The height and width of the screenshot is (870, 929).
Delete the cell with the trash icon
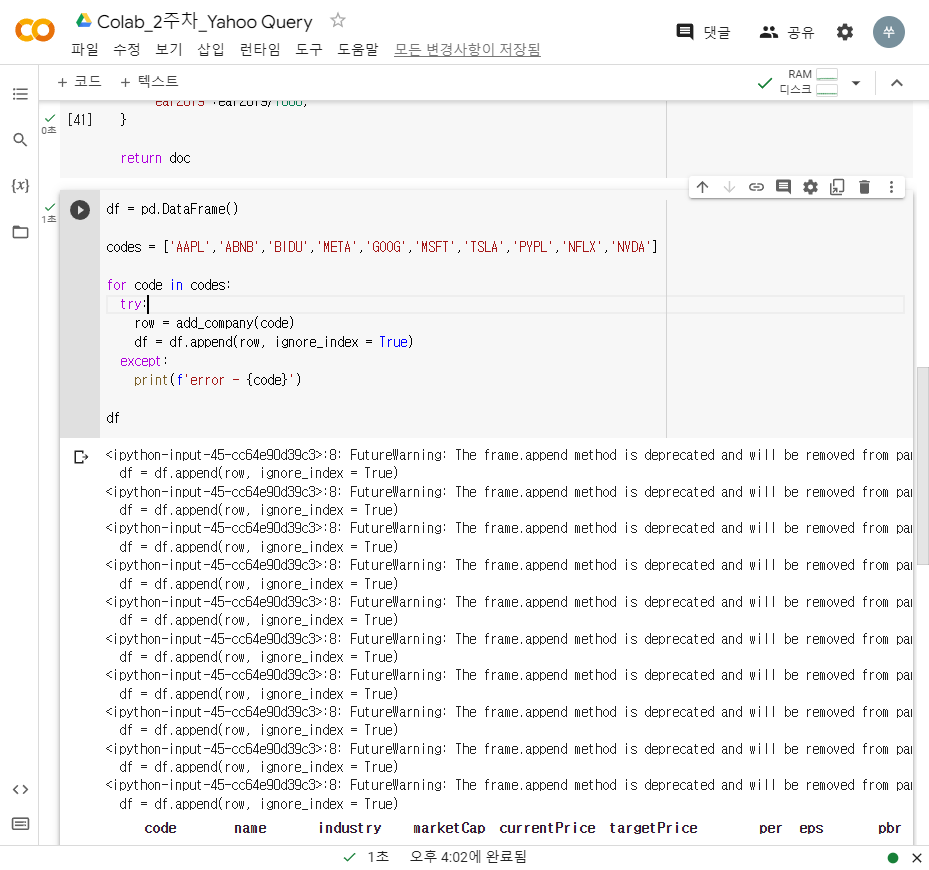pos(864,187)
